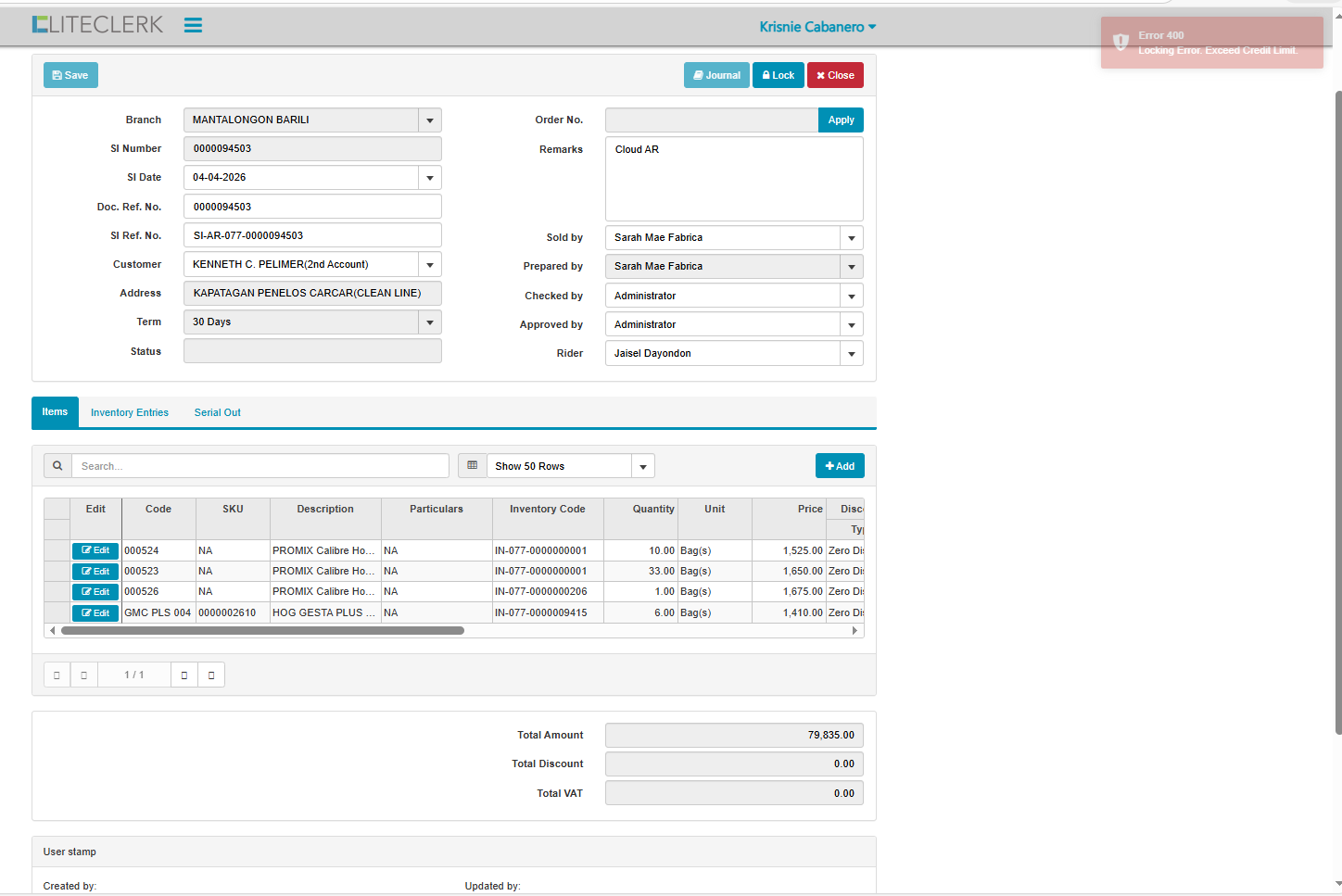1342x896 pixels.
Task: Click the items table horizontal scrollbar
Action: tap(262, 631)
